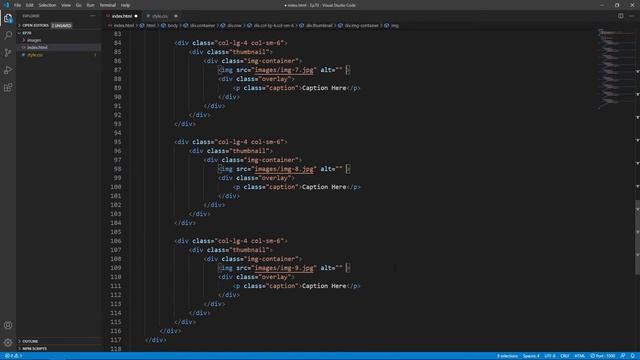
Task: Follow the images/img-7.jpg link
Action: pyautogui.click(x=284, y=70)
